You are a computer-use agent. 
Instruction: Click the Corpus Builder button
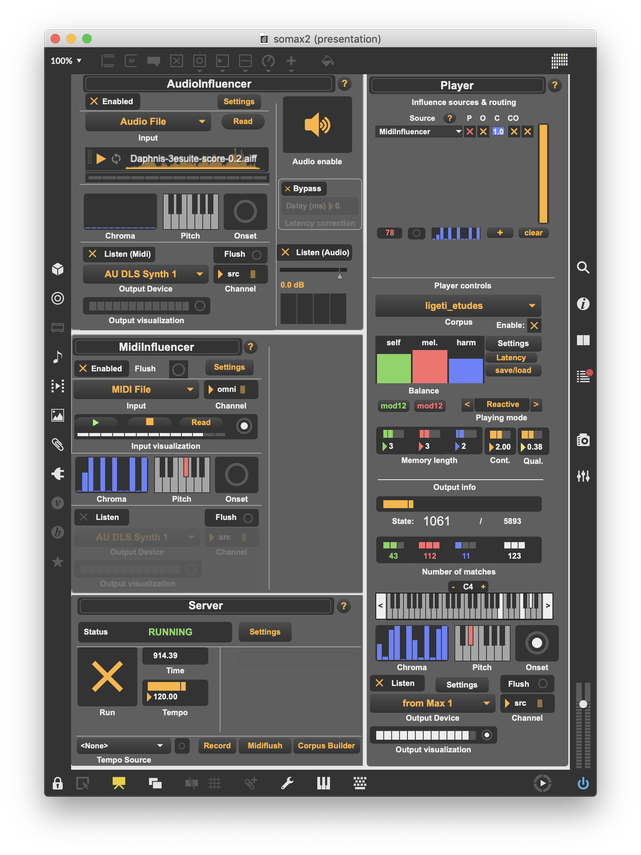[x=326, y=745]
